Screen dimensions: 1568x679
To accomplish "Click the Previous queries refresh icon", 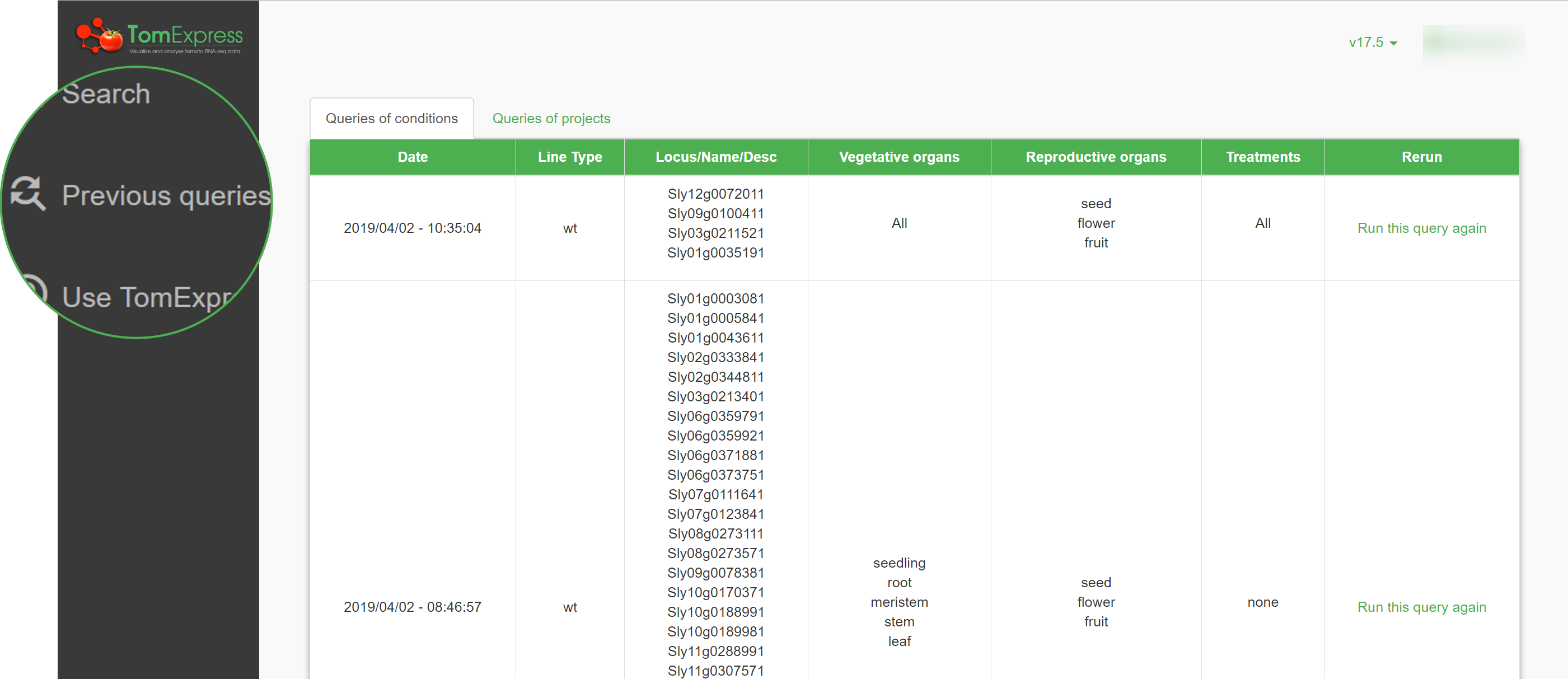I will click(27, 195).
